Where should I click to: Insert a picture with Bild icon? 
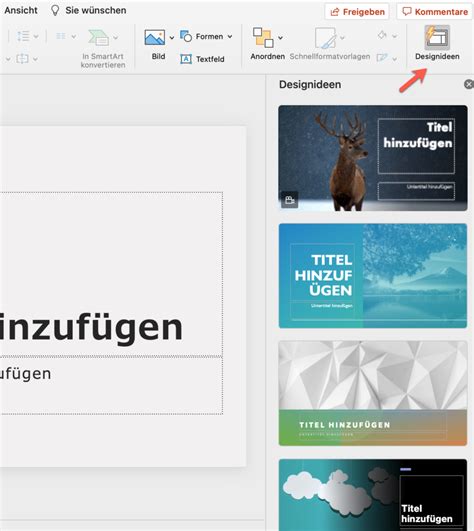tap(155, 37)
